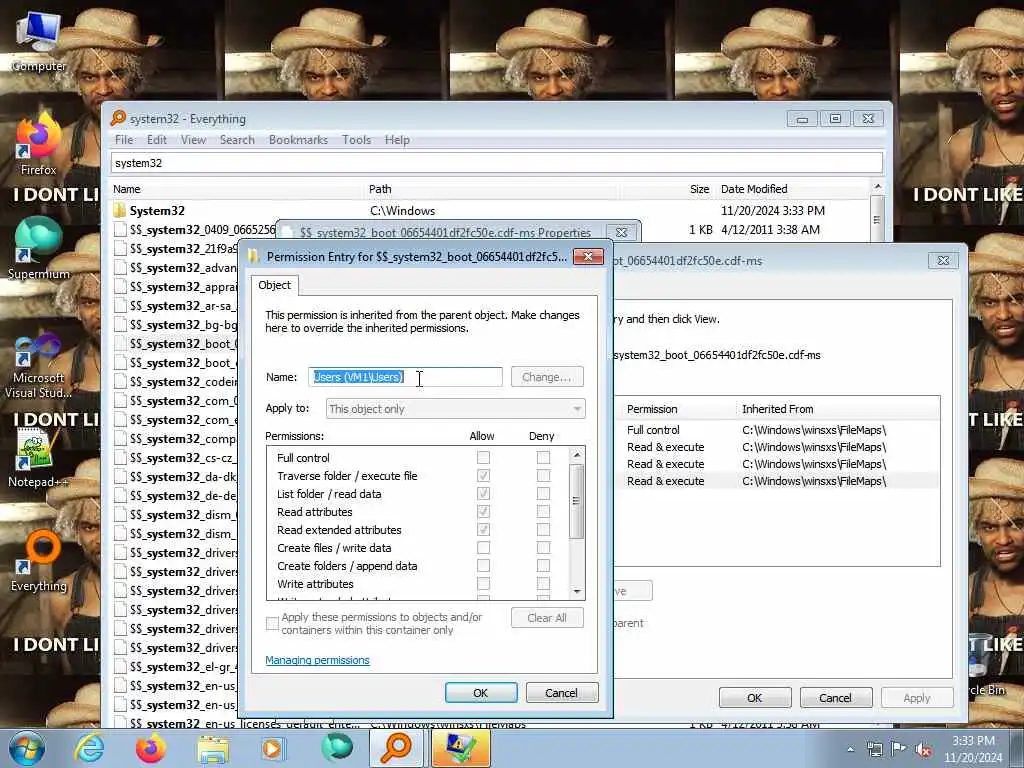Open the Bookmarks menu in Everything
1024x768 pixels.
(298, 140)
